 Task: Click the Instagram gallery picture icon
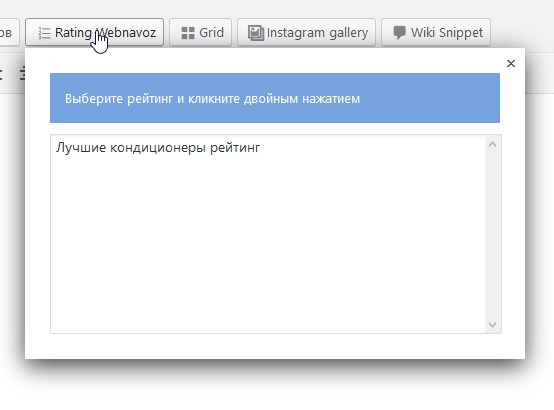pos(255,33)
